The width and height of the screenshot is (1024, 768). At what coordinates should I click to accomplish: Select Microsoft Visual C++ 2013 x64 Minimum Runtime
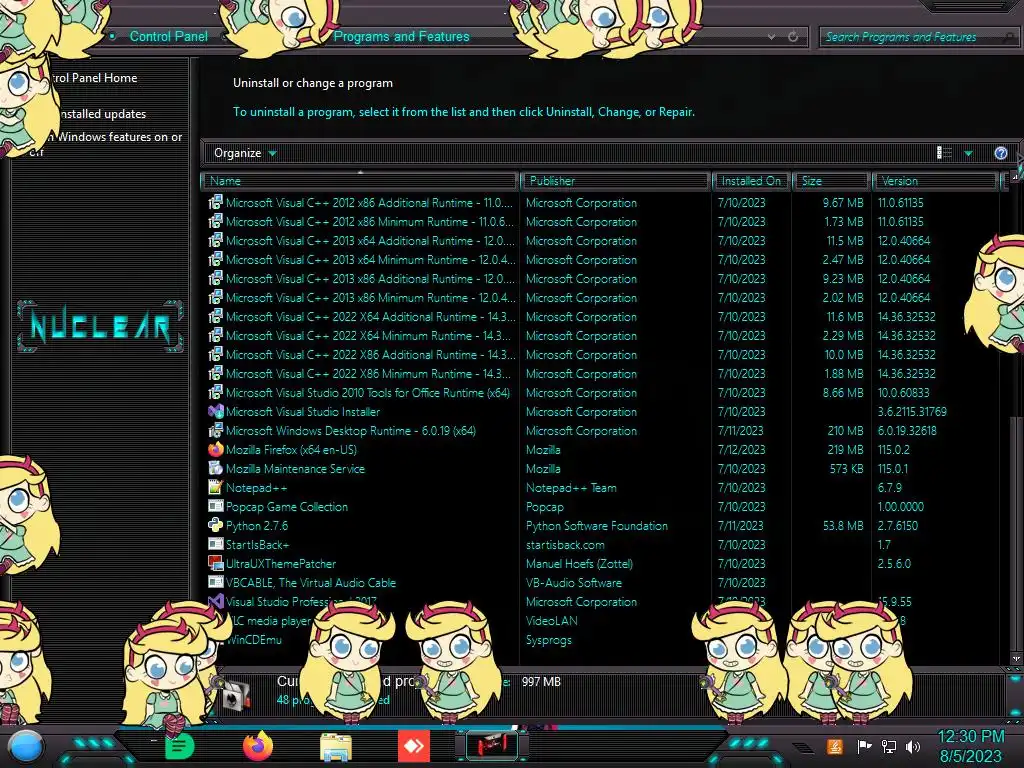(x=370, y=259)
